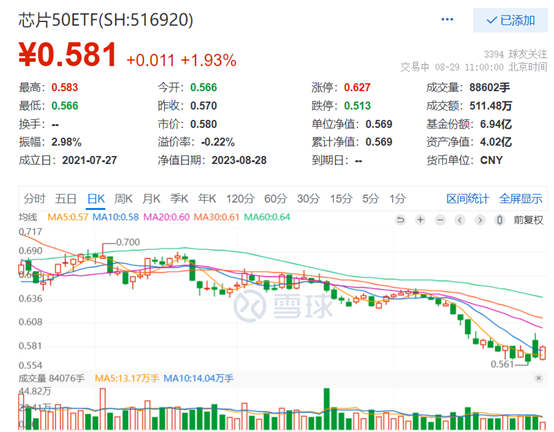Click the 资产净值 value 4.02亿
Screen dimensions: 554x432
pyautogui.click(x=496, y=142)
